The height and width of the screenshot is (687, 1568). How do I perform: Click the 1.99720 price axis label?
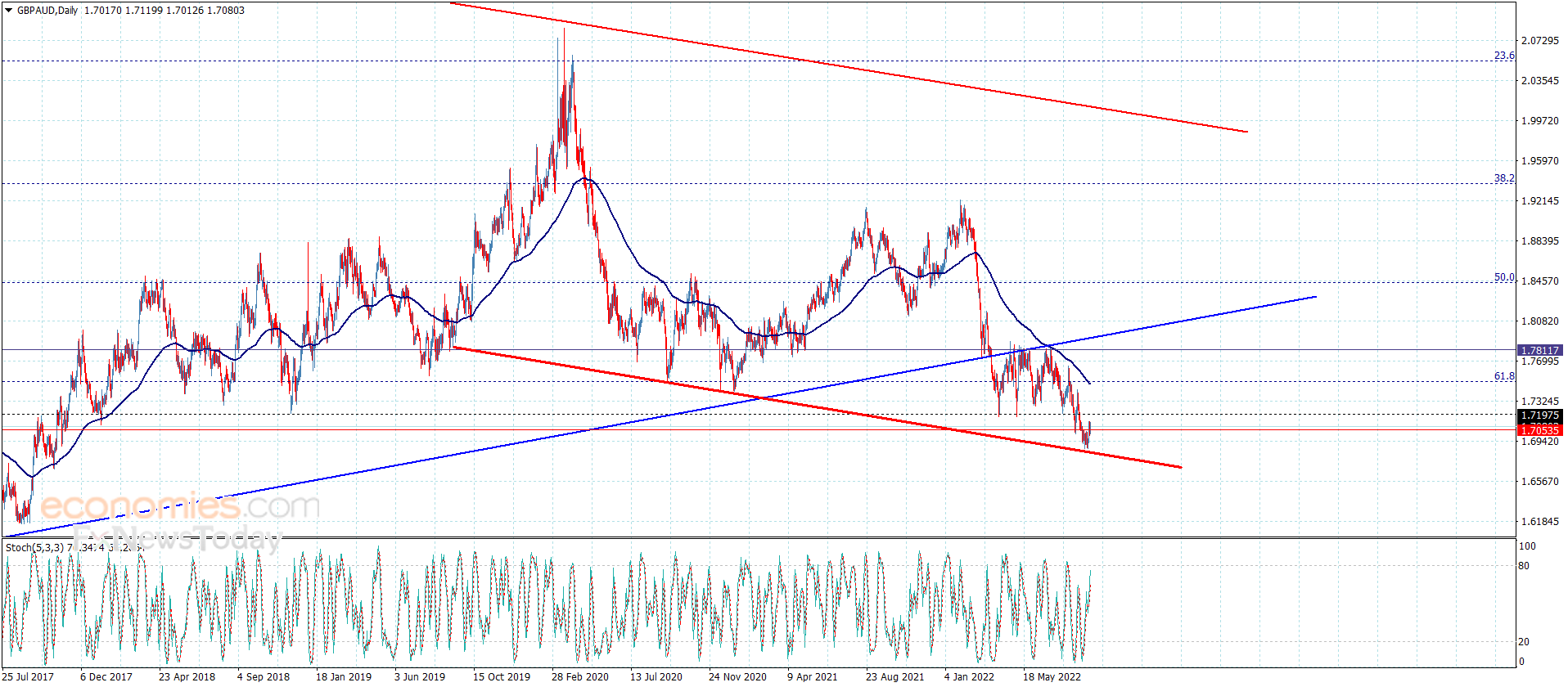[x=1539, y=120]
